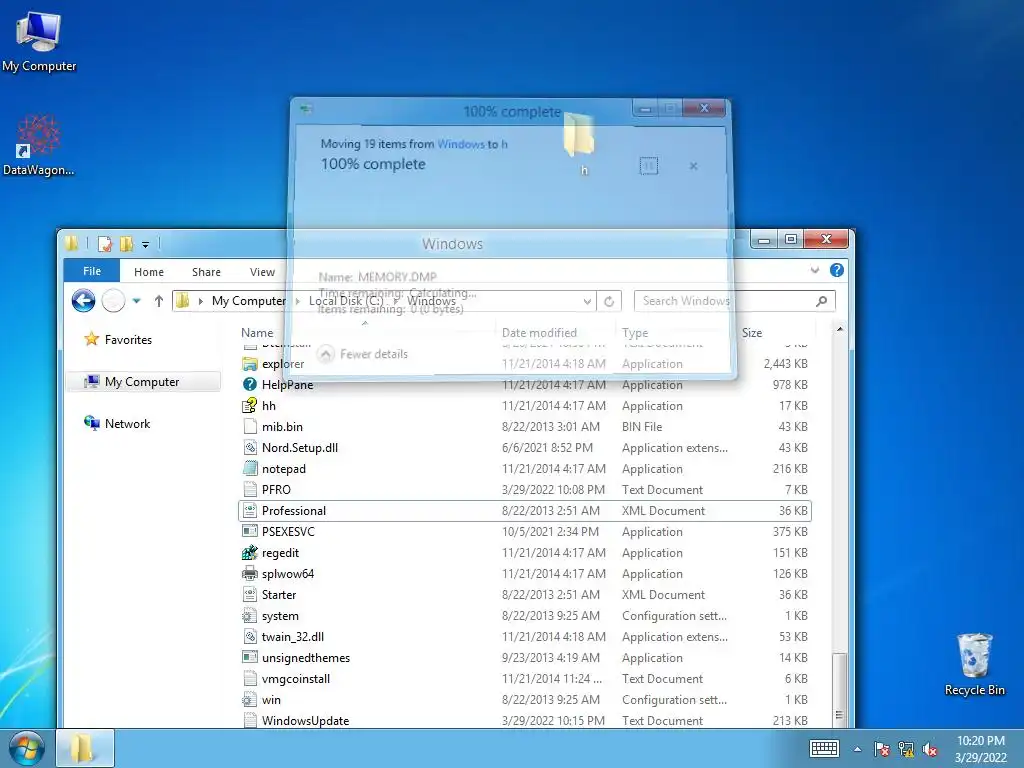Select the PFRO text document
Screen dimensions: 1024x768
click(276, 490)
